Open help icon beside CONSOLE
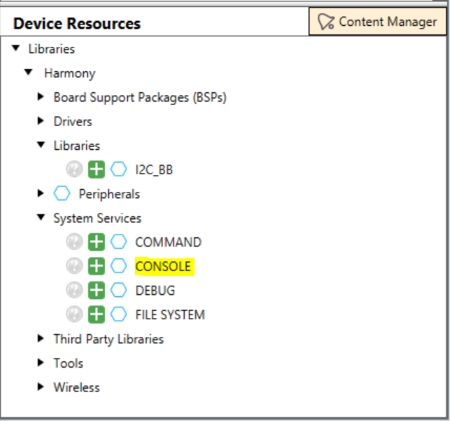The image size is (450, 421). click(74, 266)
